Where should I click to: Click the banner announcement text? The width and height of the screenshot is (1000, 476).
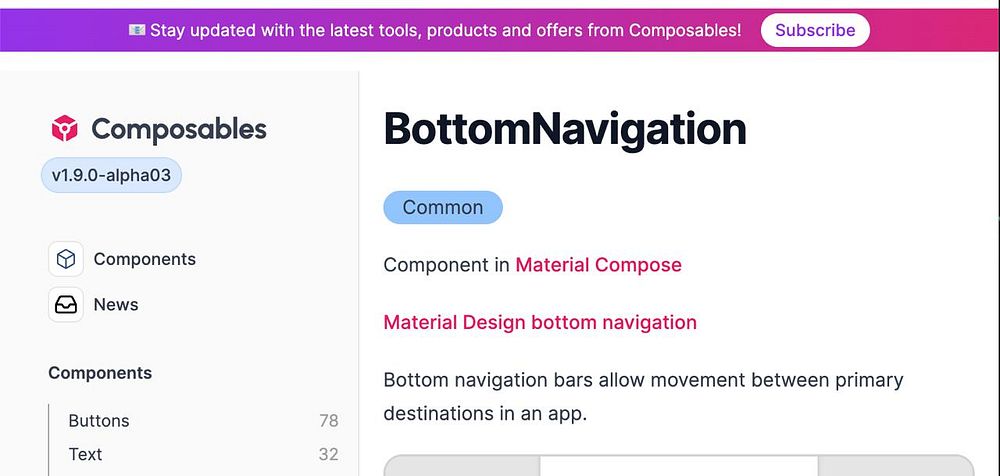coord(445,30)
